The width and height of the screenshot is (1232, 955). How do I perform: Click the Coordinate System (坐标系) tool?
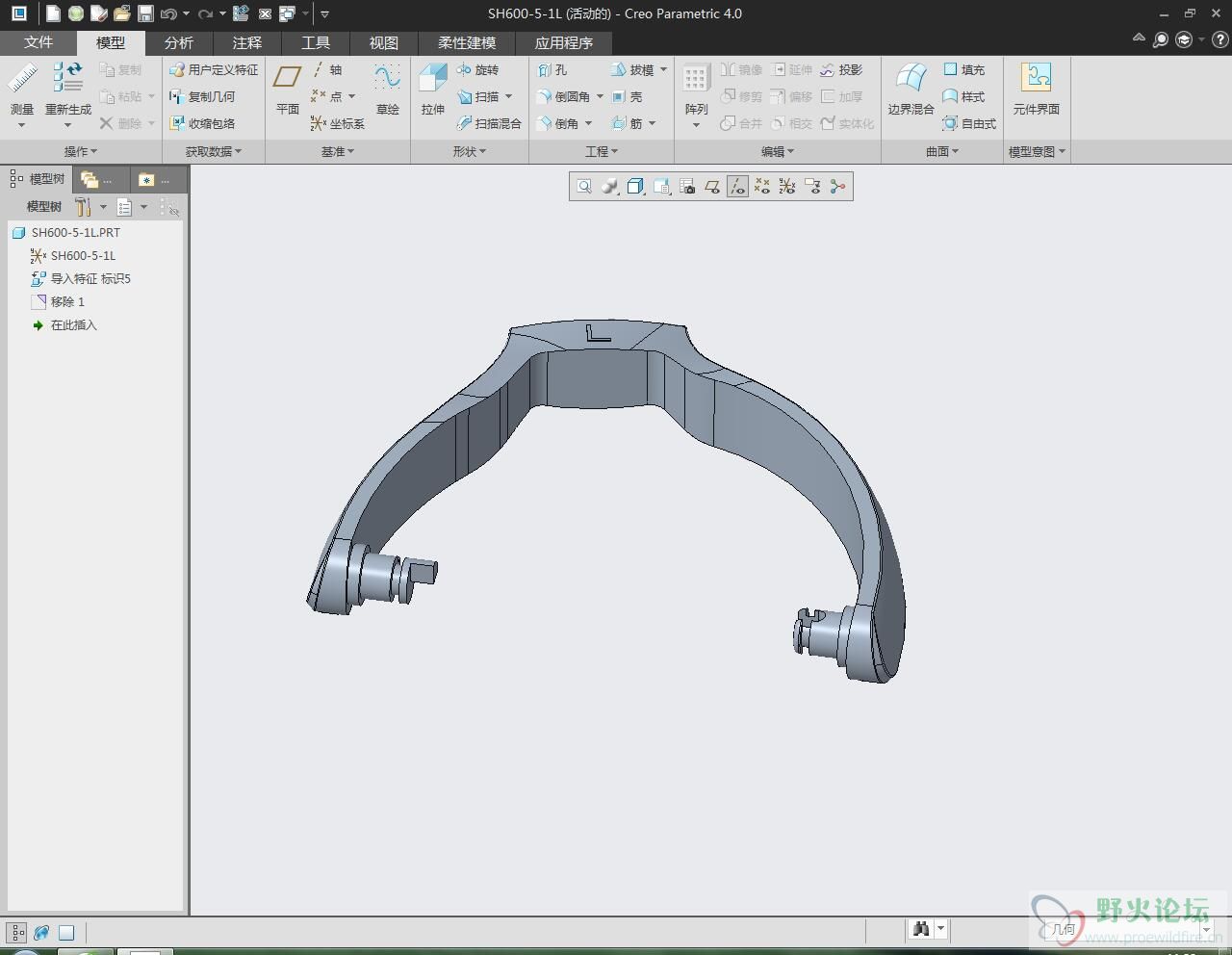pos(338,123)
